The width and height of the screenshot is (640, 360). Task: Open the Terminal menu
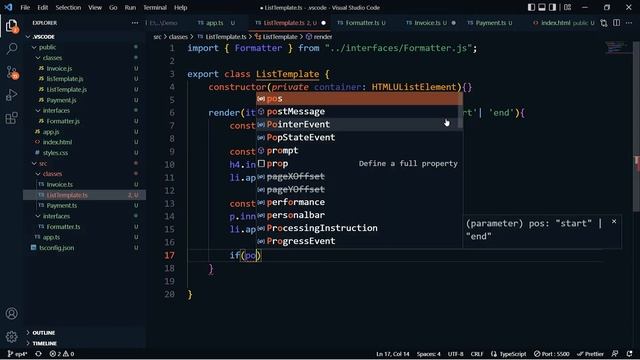point(155,7)
